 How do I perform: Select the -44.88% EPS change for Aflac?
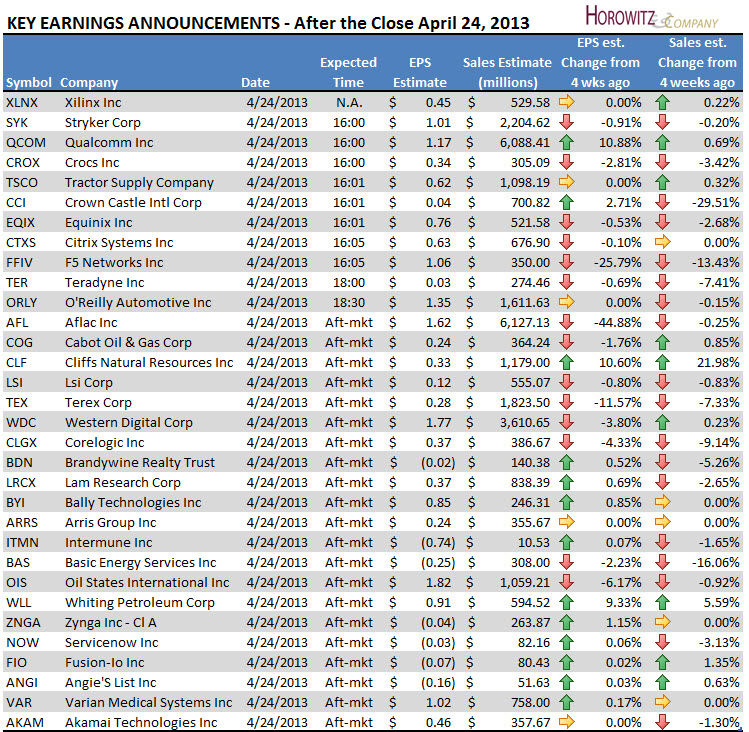(618, 323)
